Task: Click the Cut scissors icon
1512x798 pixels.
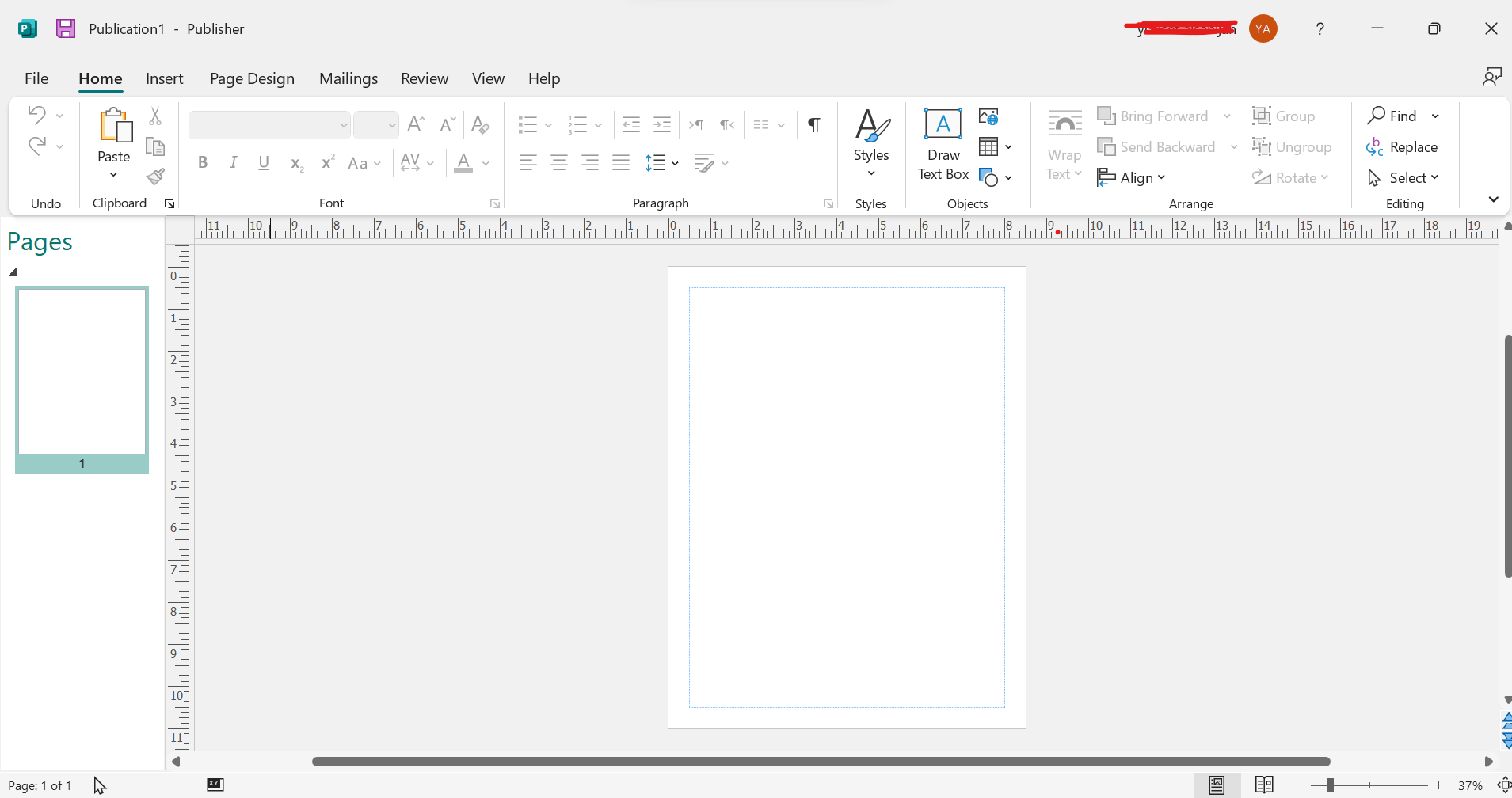Action: tap(155, 116)
